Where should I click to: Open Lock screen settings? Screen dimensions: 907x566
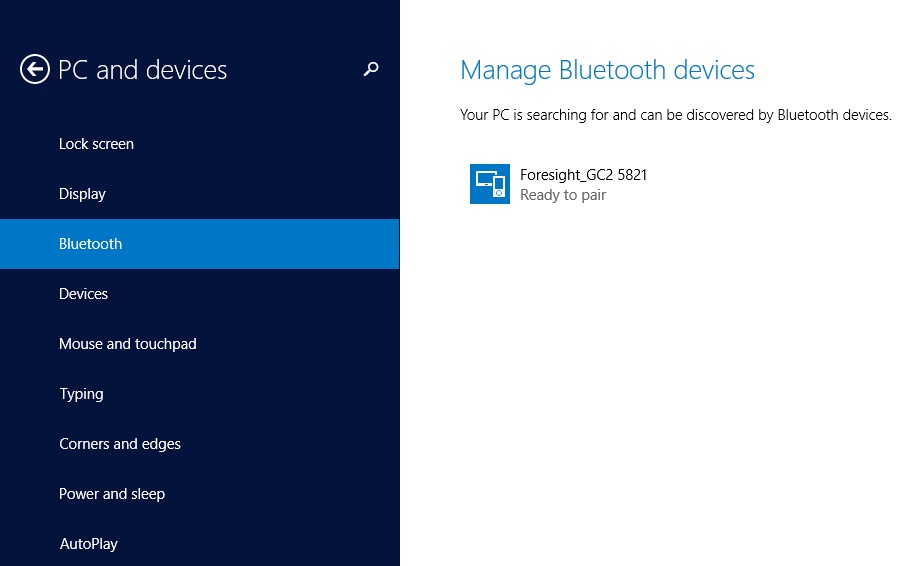pos(200,144)
